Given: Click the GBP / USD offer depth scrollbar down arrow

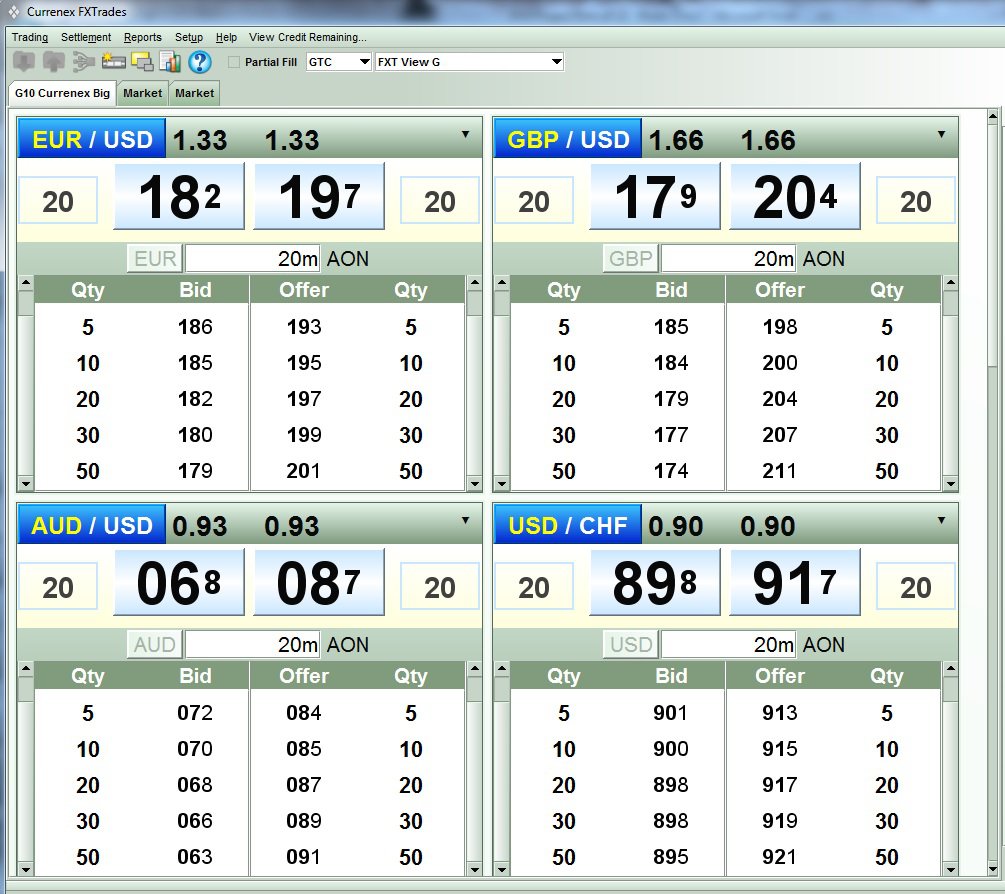Looking at the screenshot, I should click(x=951, y=484).
